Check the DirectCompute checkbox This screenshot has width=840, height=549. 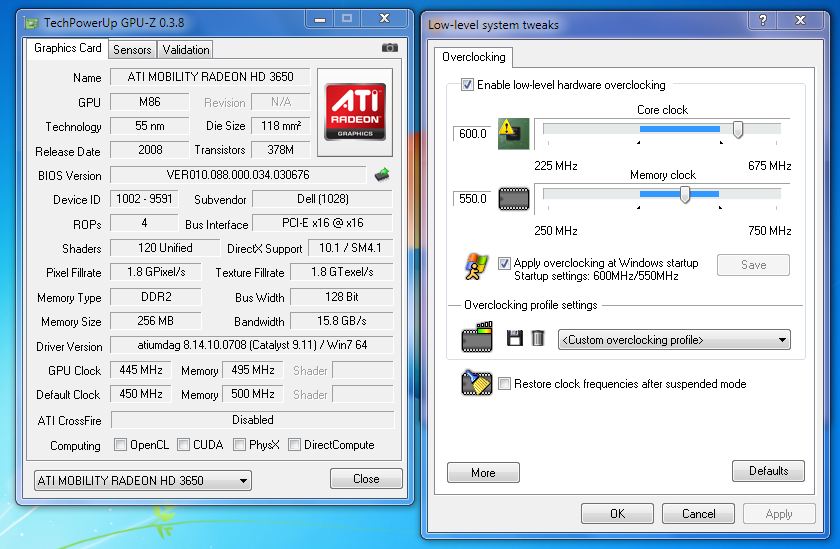point(294,445)
